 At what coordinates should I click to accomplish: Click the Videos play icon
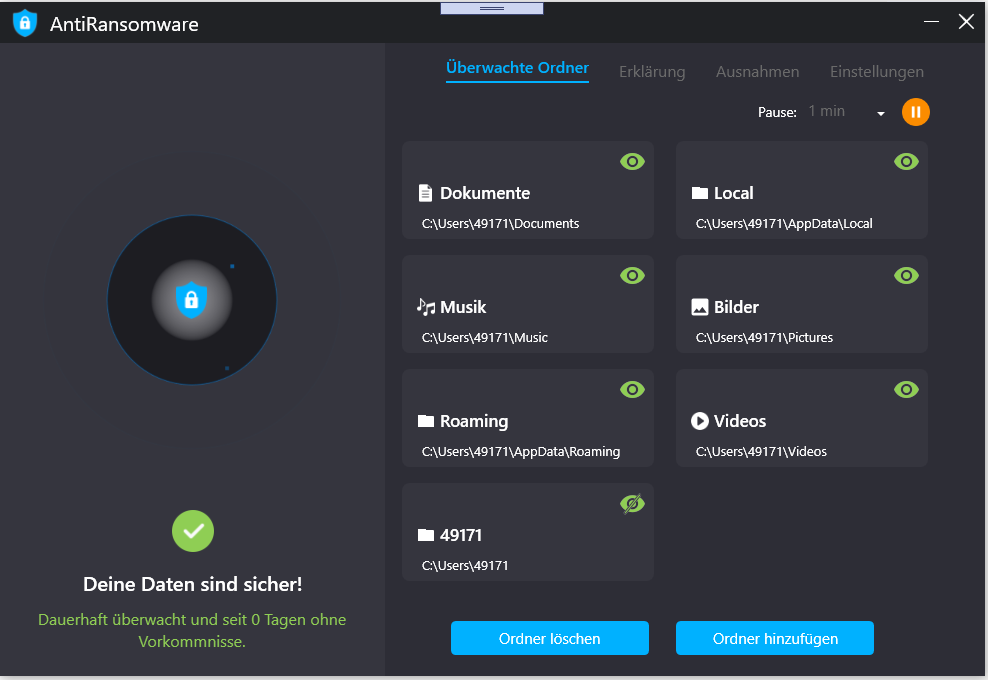pyautogui.click(x=700, y=421)
